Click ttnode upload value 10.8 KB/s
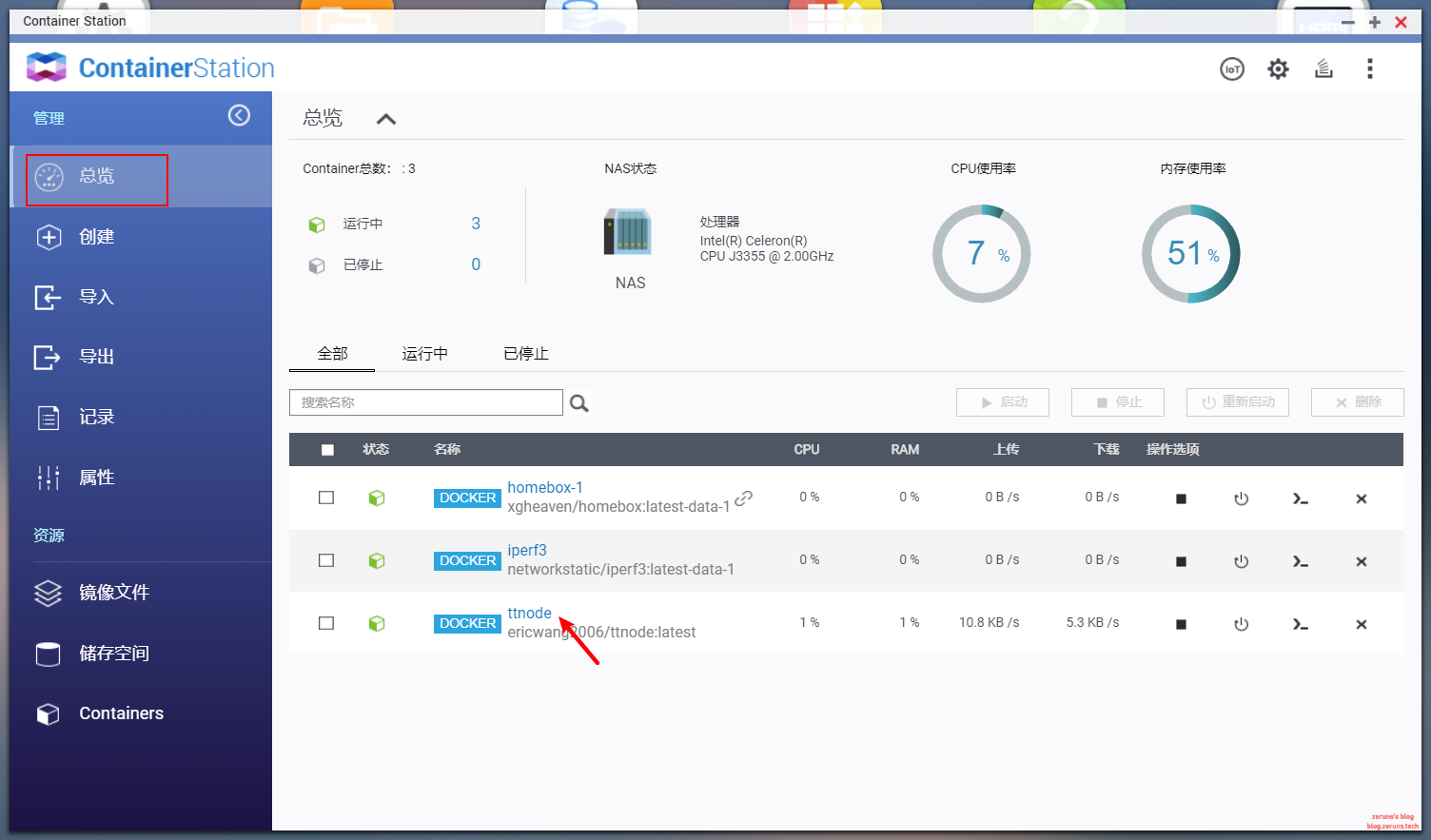This screenshot has height=840, width=1431. pos(989,622)
